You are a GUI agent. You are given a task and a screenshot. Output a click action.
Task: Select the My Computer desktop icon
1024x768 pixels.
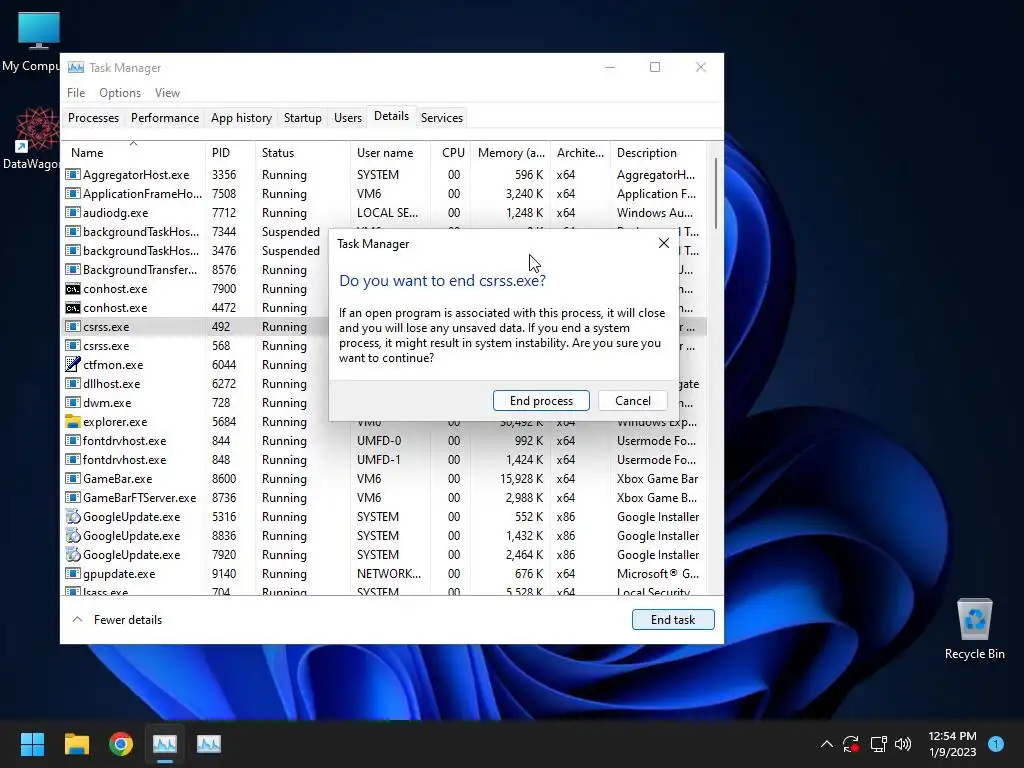coord(31,40)
